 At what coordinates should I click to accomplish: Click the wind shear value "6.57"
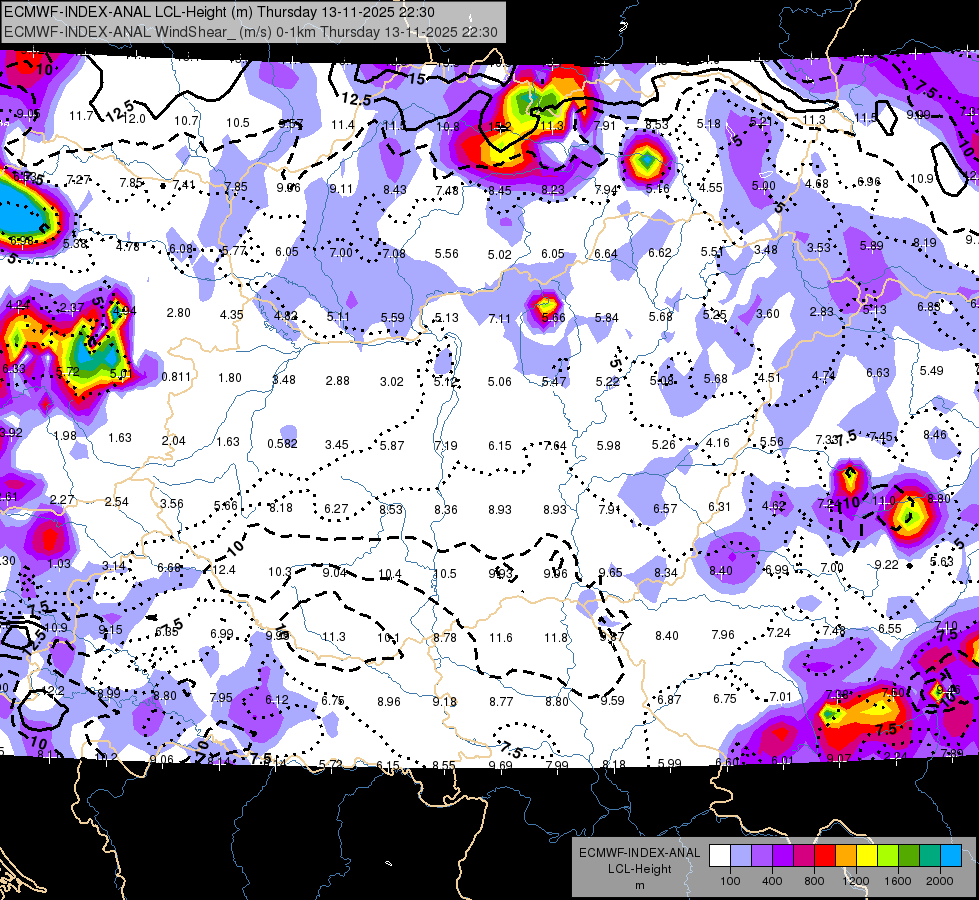click(665, 508)
